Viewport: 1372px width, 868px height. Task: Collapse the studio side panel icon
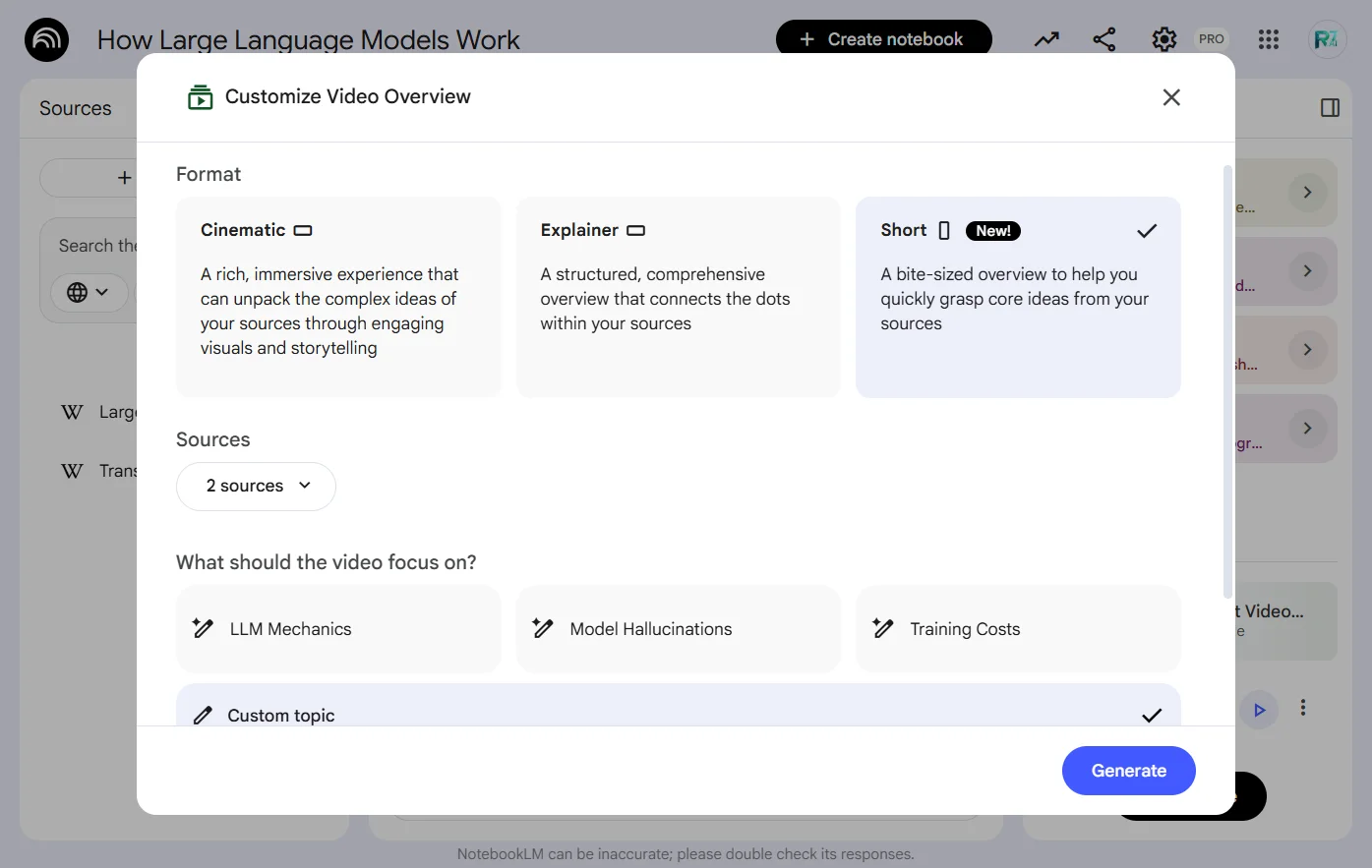1330,108
